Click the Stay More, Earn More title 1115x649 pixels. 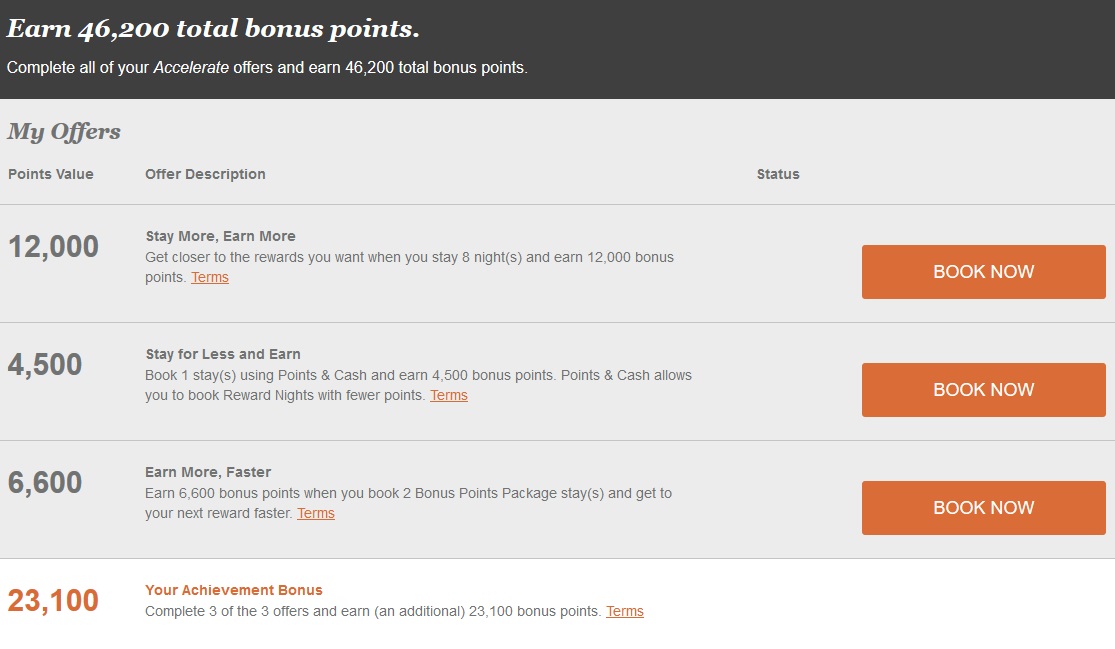(220, 236)
